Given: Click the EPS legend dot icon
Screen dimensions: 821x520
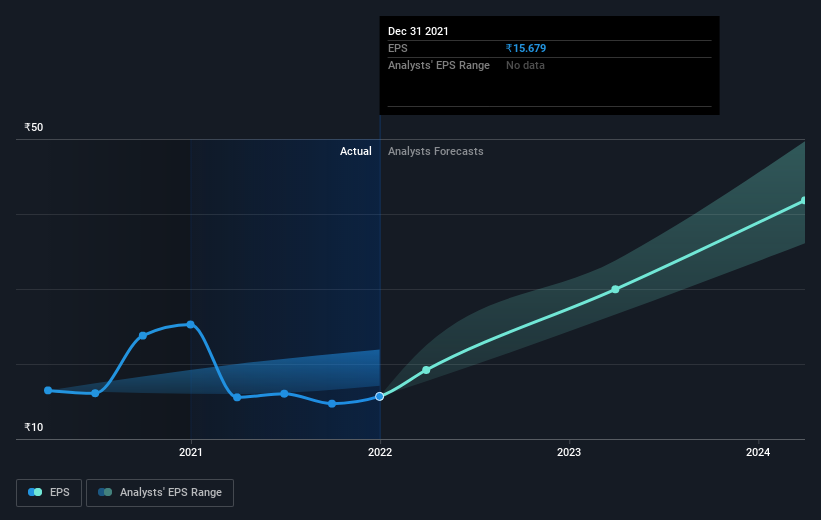Looking at the screenshot, I should click(35, 492).
